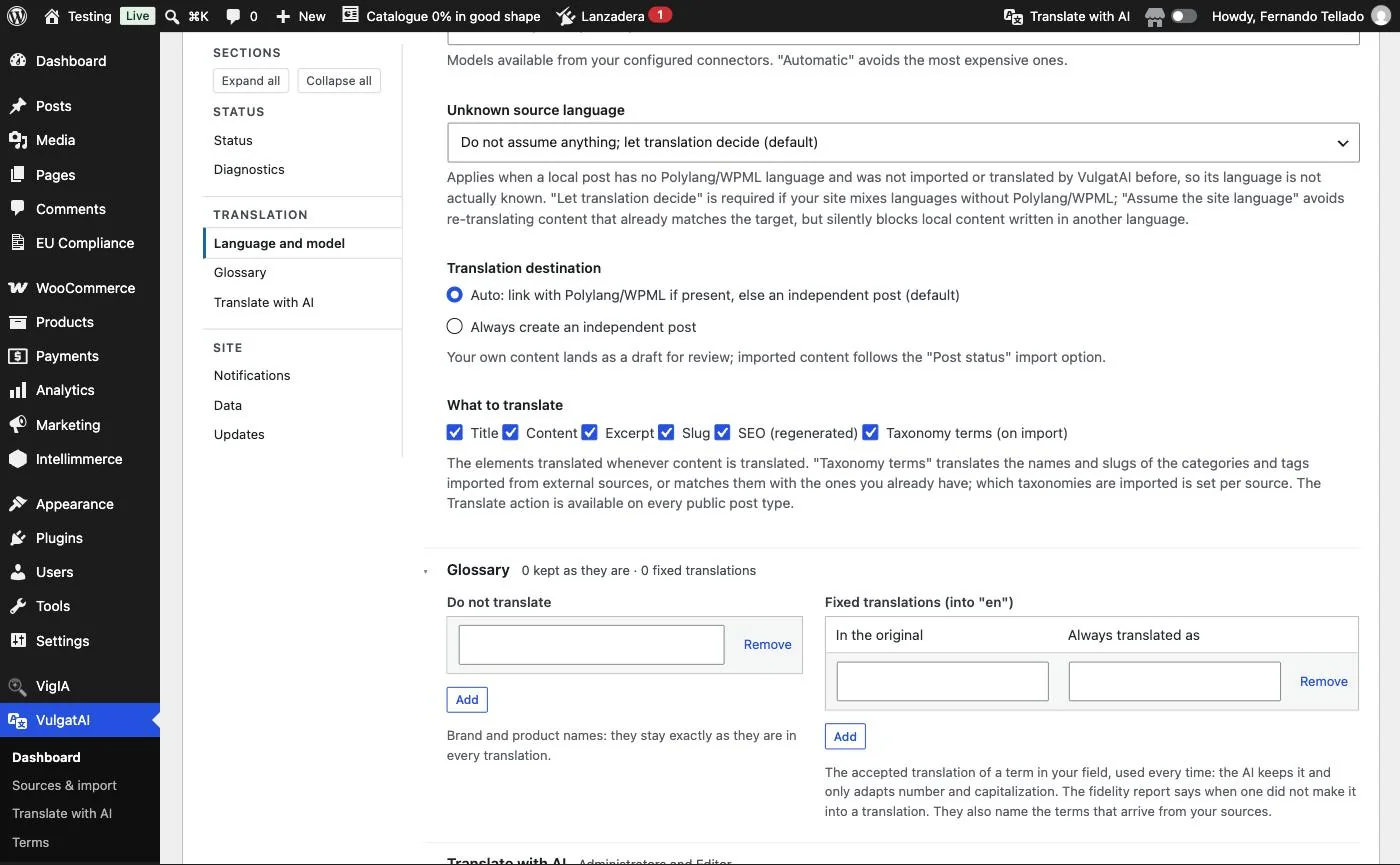The height and width of the screenshot is (865, 1400).
Task: Click the Marketing megaphone icon
Action: point(18,425)
